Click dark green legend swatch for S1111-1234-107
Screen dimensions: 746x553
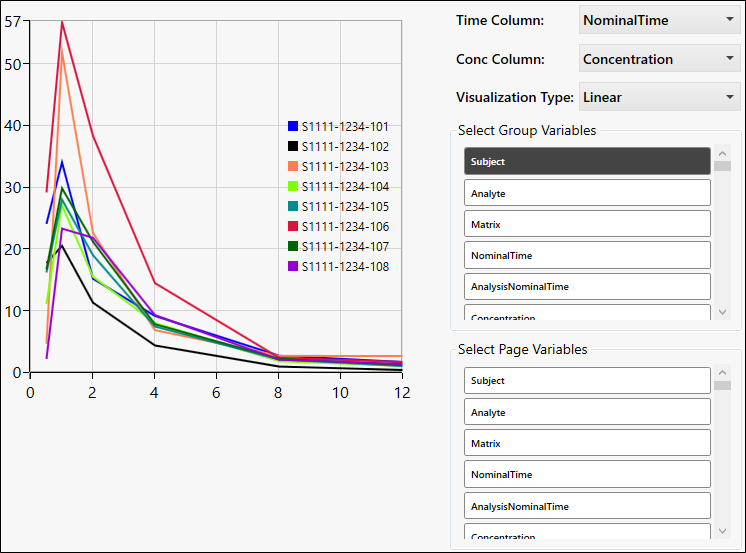point(293,246)
